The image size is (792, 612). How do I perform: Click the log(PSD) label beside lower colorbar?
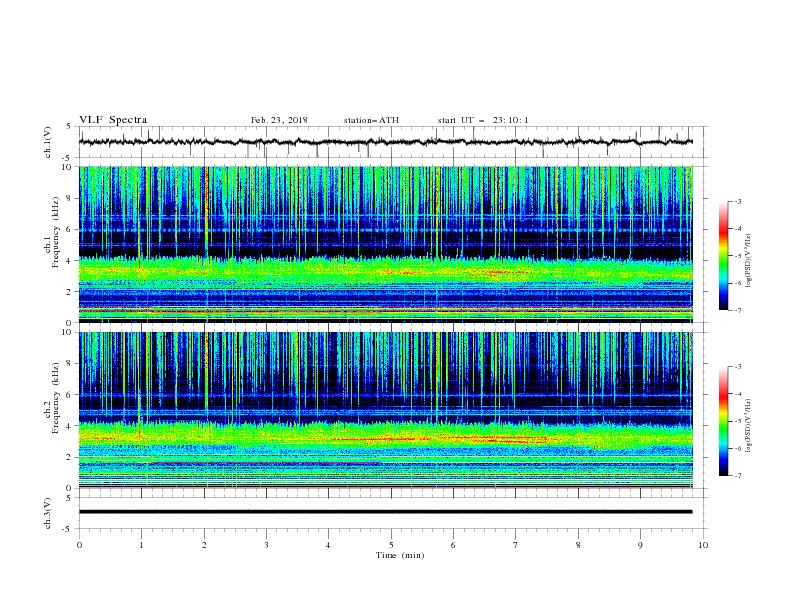click(x=748, y=426)
